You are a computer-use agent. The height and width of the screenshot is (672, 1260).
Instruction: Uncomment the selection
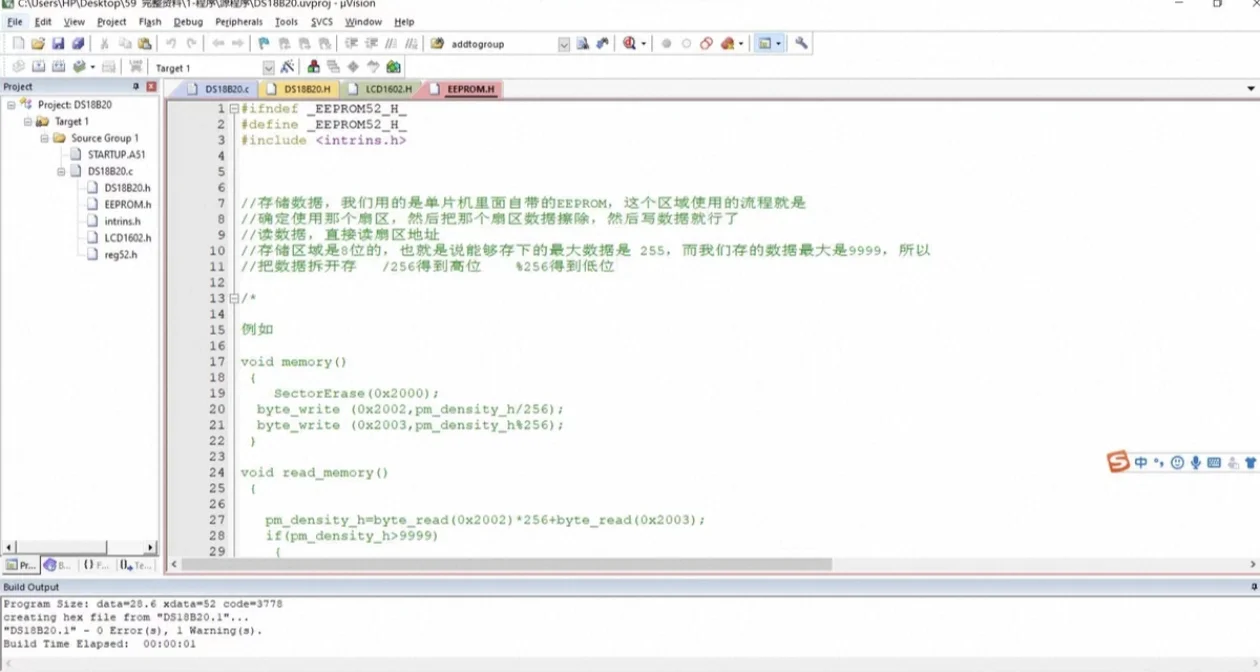411,44
